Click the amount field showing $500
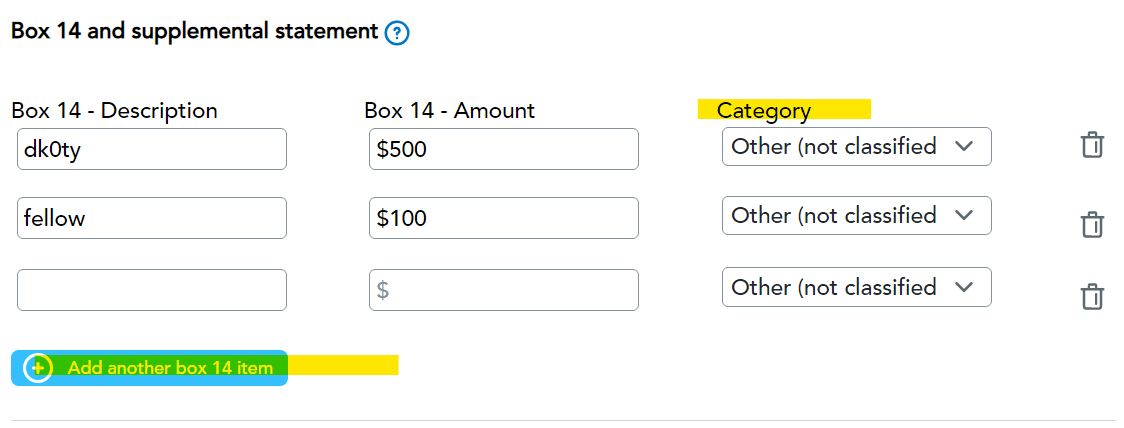 [503, 149]
